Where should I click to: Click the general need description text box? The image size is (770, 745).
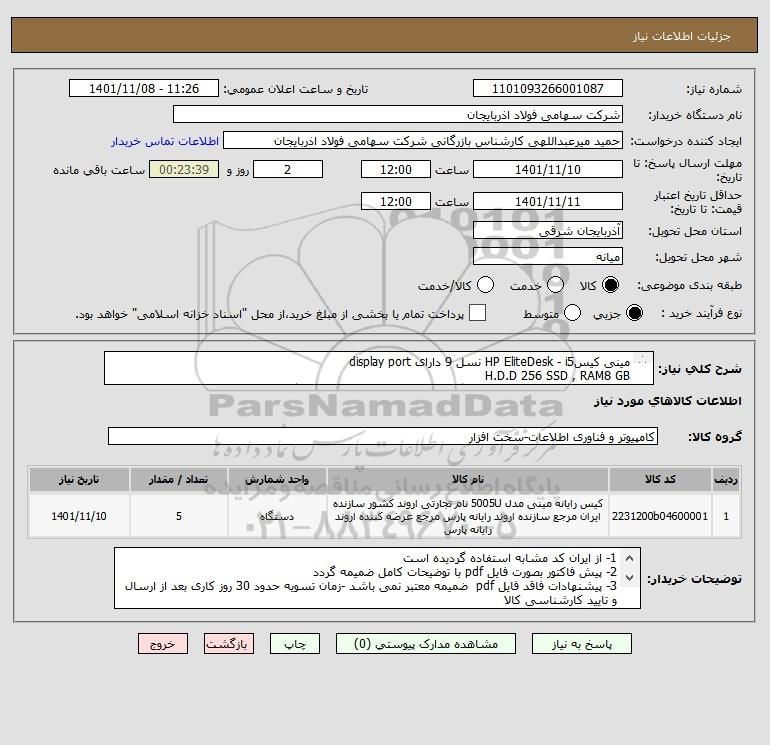379,368
